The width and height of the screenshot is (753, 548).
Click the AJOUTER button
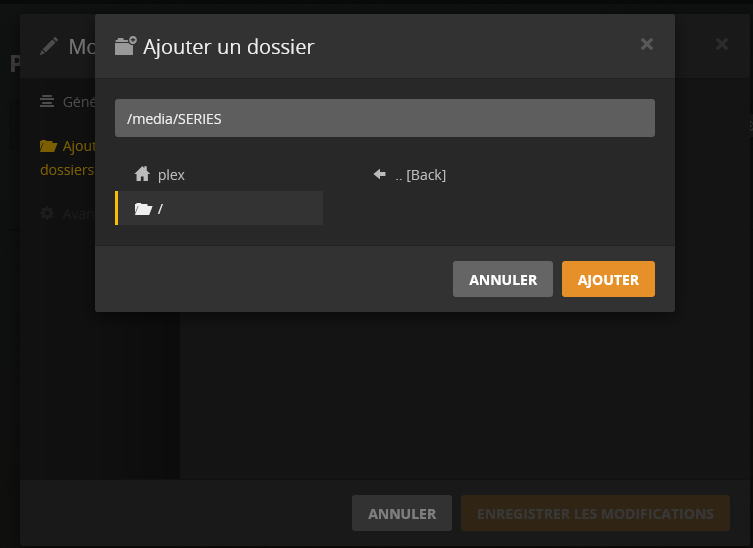pyautogui.click(x=608, y=279)
